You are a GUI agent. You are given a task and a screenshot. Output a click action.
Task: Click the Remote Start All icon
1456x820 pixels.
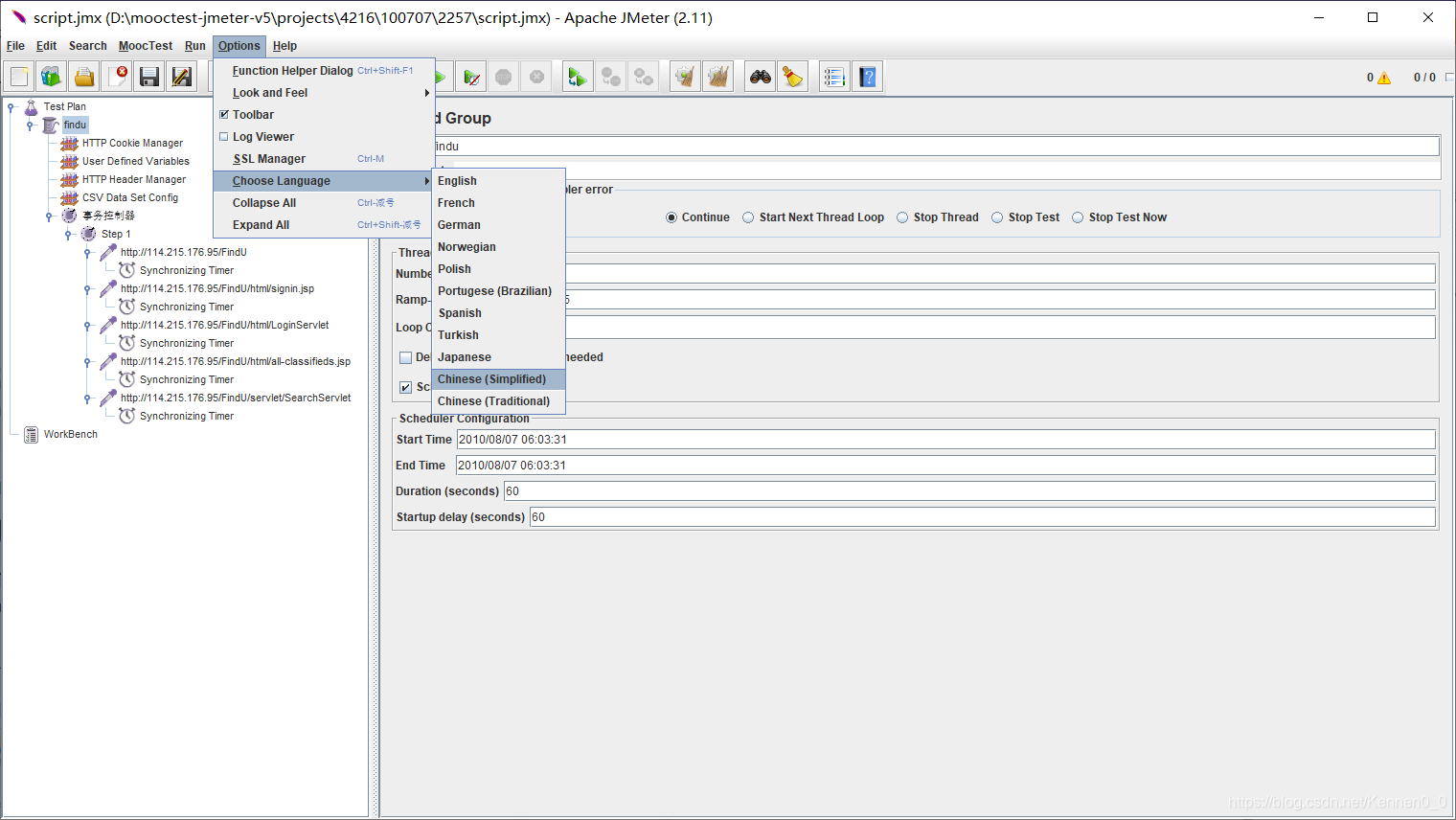578,77
